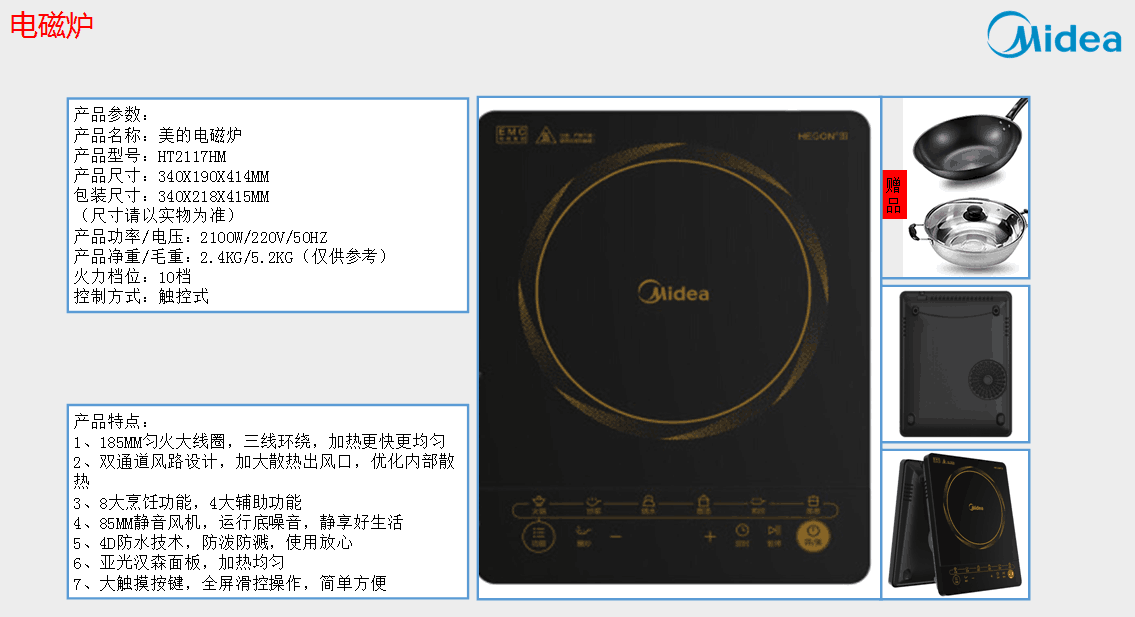Click the minus power-level button
Viewport: 1135px width, 617px height.
click(x=616, y=537)
